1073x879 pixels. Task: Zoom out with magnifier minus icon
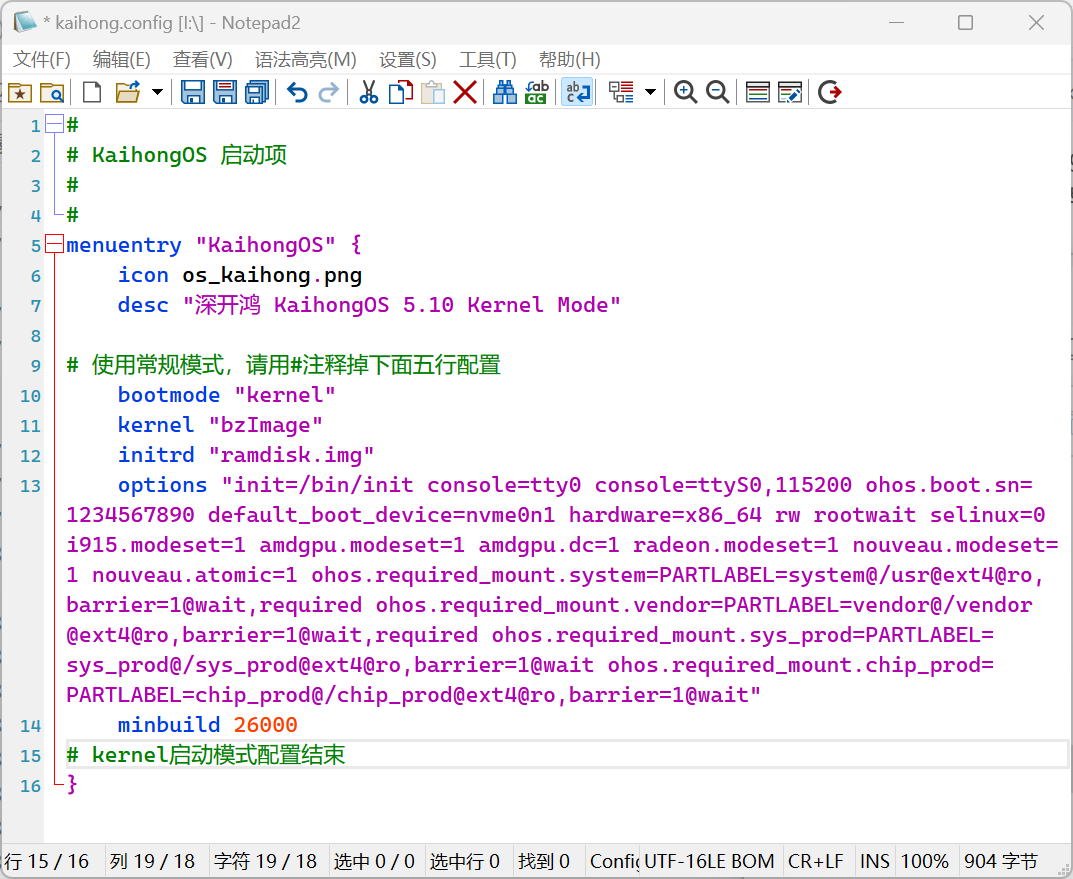[x=717, y=92]
